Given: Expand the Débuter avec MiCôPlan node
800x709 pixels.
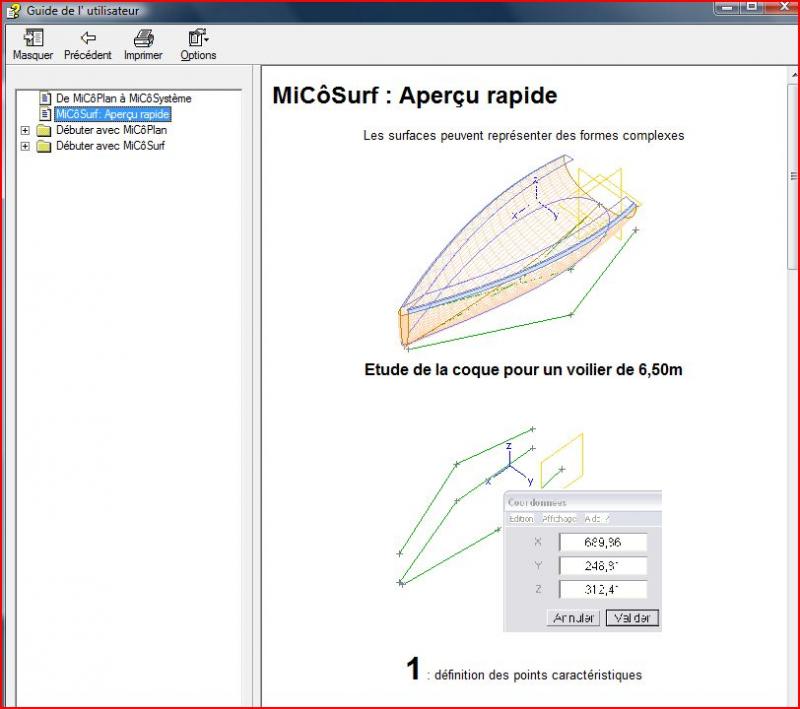Looking at the screenshot, I should click(x=24, y=131).
